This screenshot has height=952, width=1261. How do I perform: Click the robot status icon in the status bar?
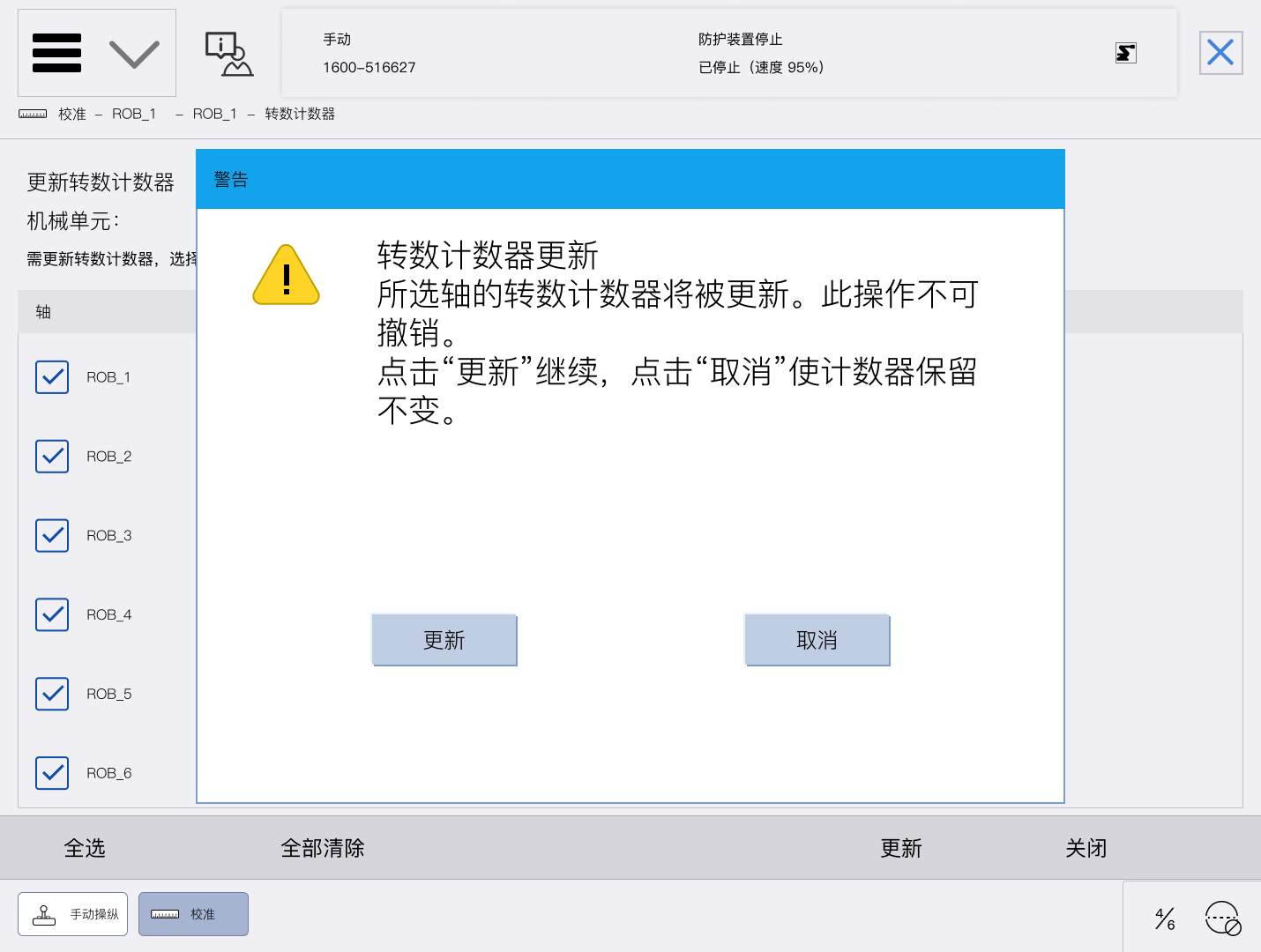1125,53
